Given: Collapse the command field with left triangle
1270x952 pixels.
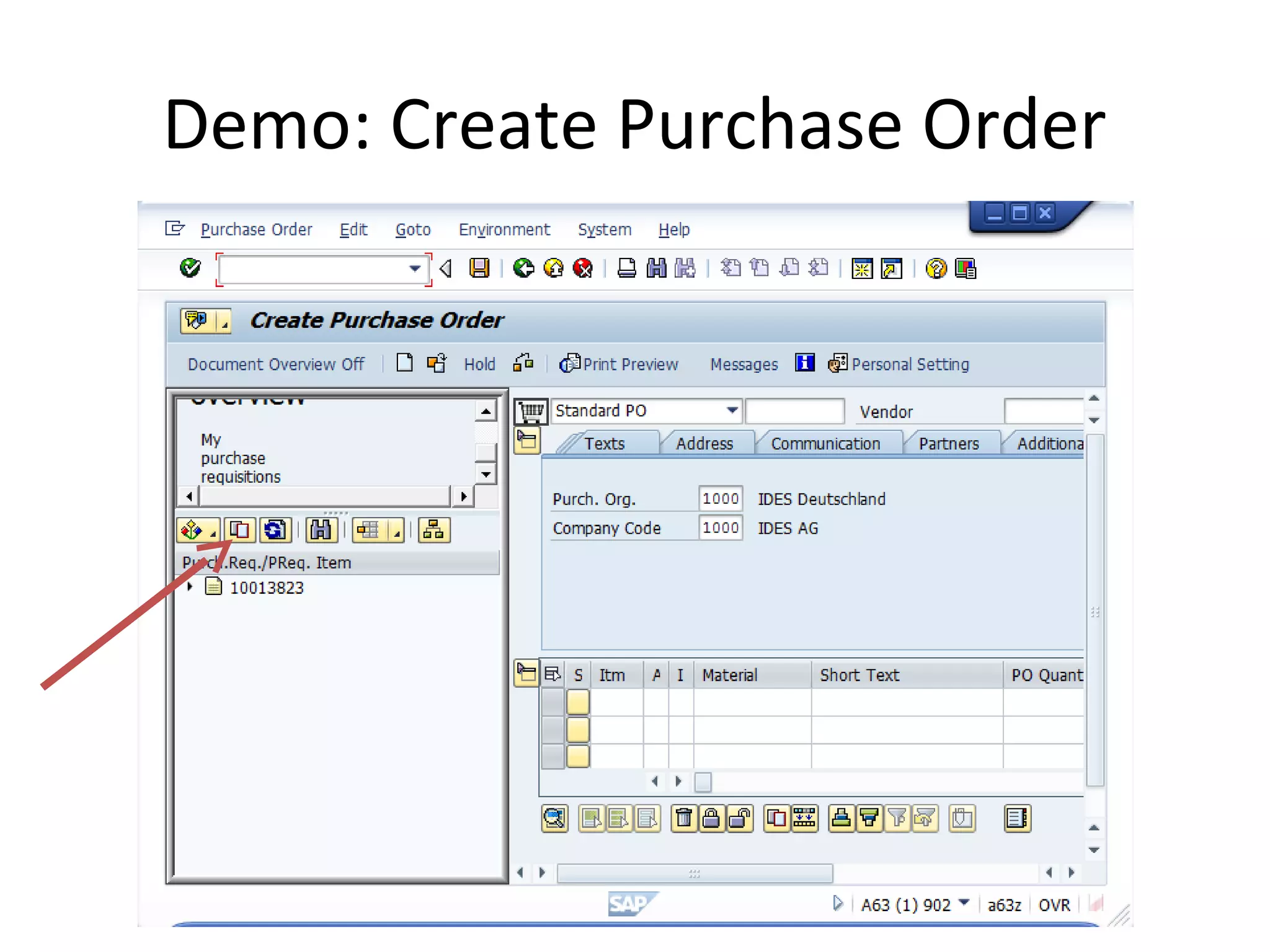Looking at the screenshot, I should pyautogui.click(x=445, y=268).
